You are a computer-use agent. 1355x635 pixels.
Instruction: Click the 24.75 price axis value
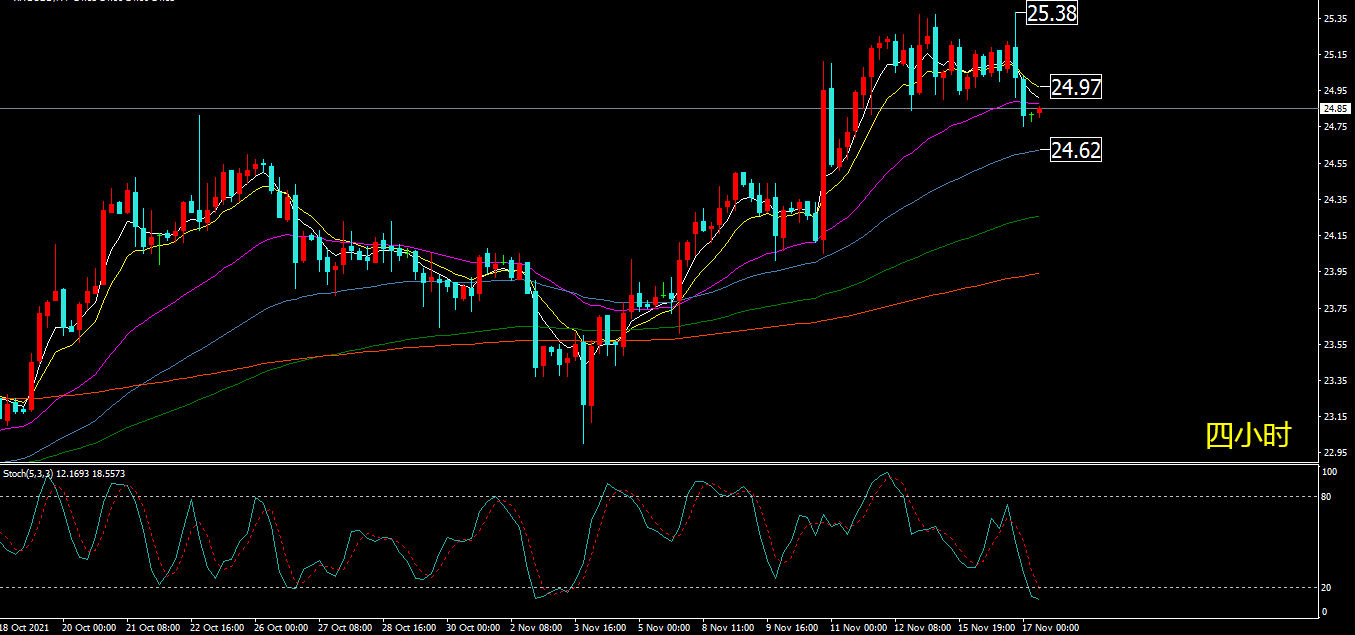coord(1336,127)
